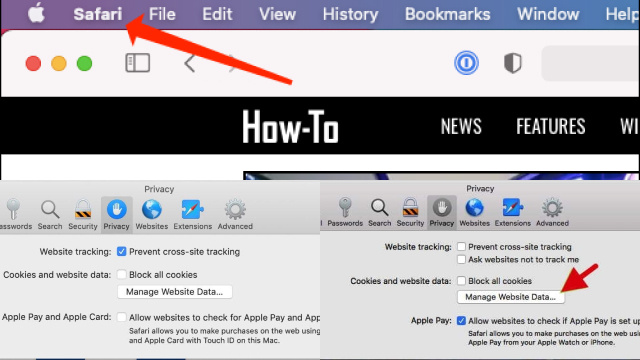Select Security pane in left preferences window
Screen dimensions: 640x360
[x=83, y=214]
